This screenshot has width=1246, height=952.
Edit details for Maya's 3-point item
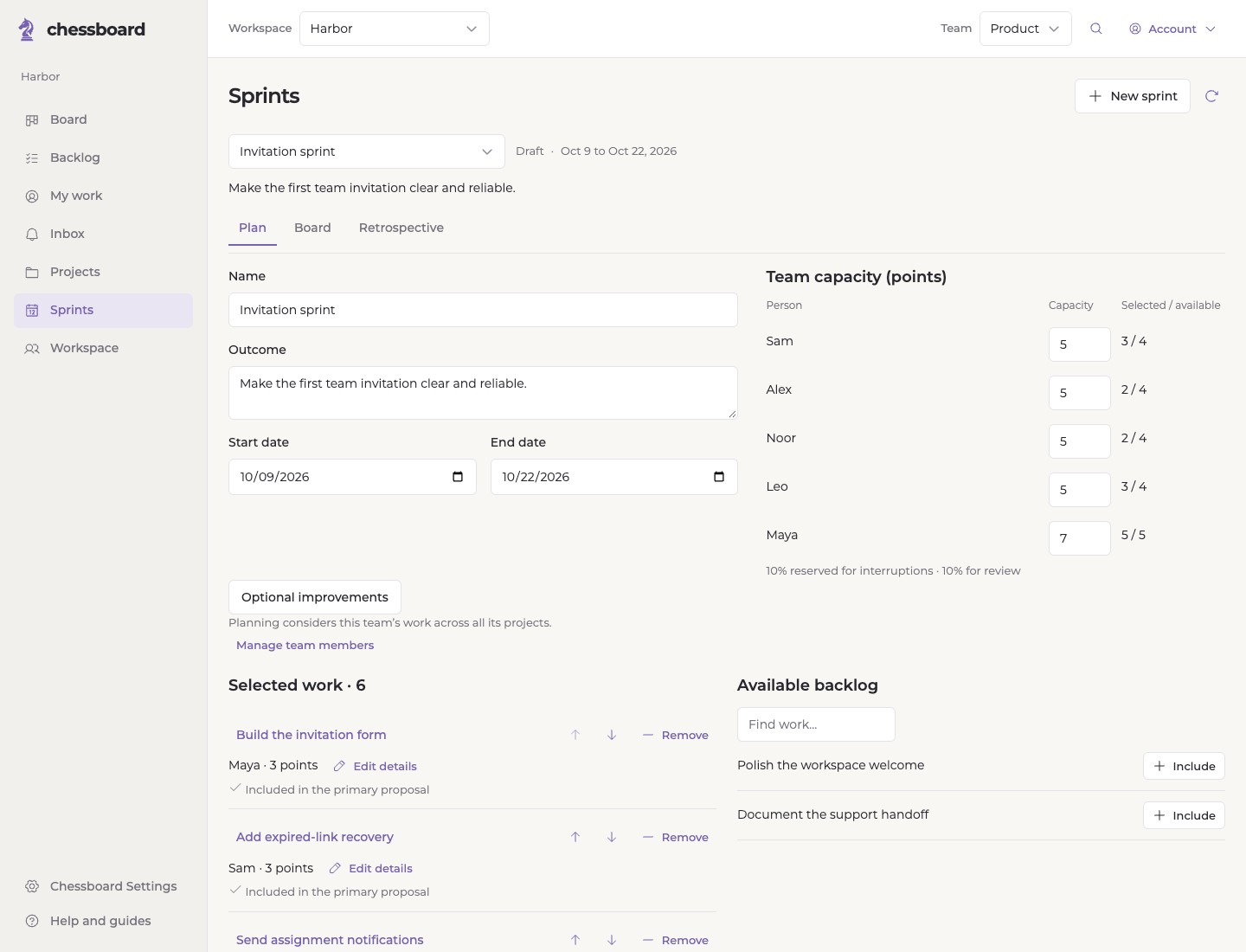(x=376, y=766)
